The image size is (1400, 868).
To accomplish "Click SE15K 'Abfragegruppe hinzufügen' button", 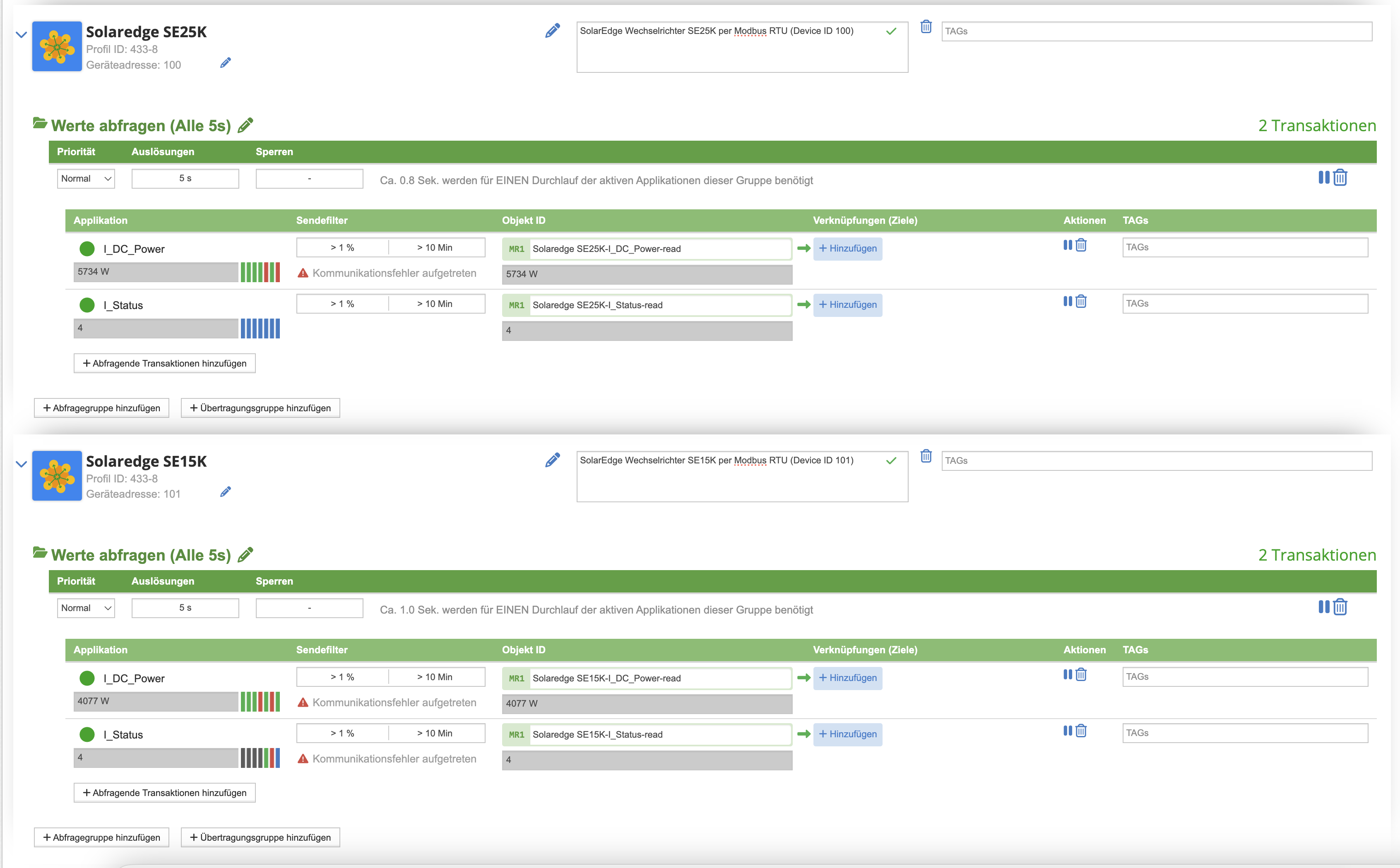I will pos(102,837).
